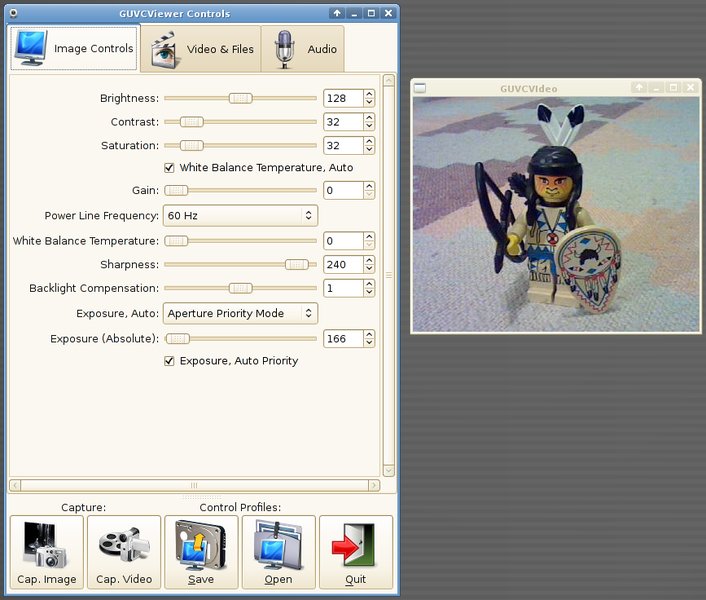This screenshot has height=600, width=706.
Task: Decrease Saturation with the spinner down arrow
Action: click(369, 149)
